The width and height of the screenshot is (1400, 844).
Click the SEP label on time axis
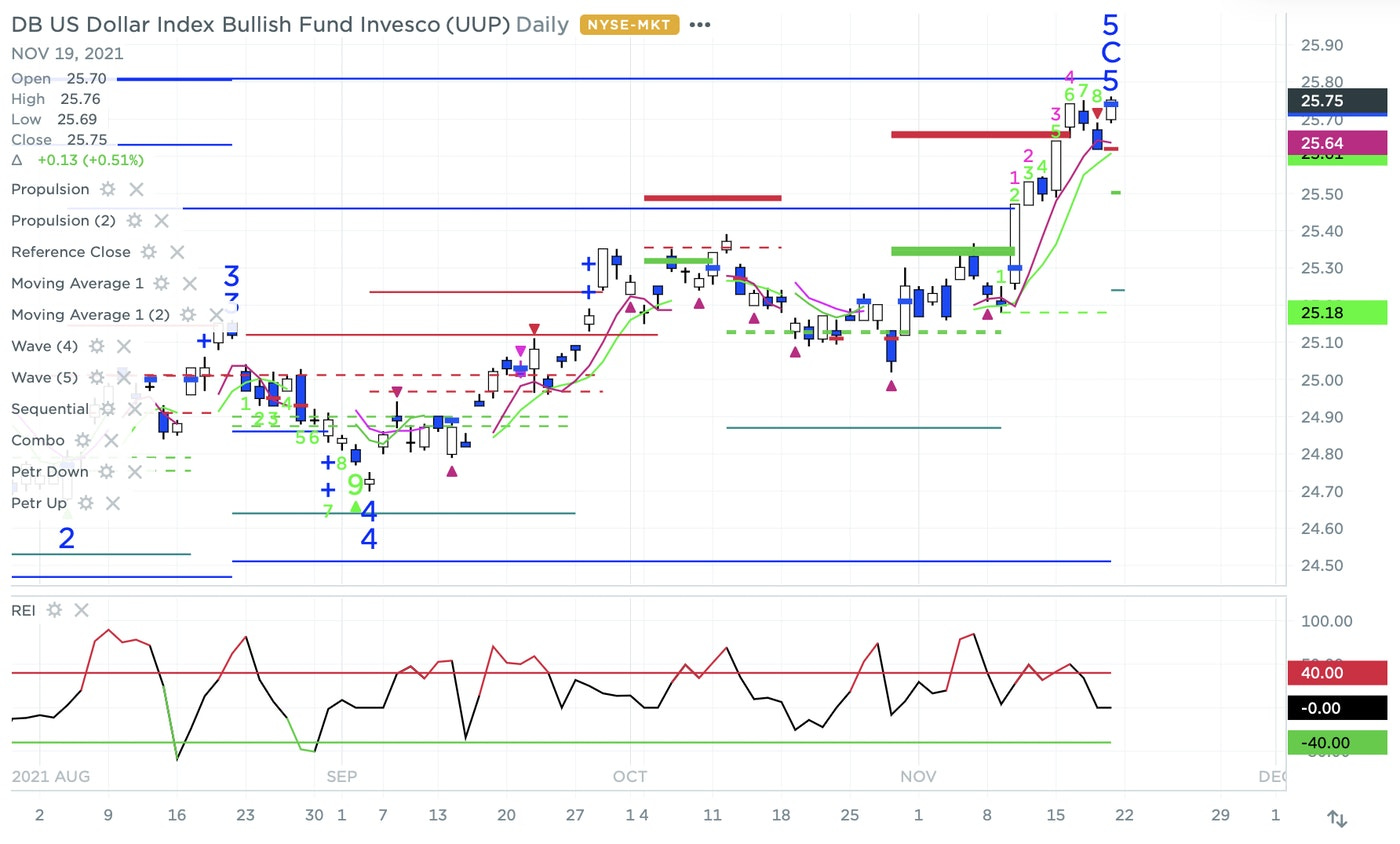click(x=341, y=776)
